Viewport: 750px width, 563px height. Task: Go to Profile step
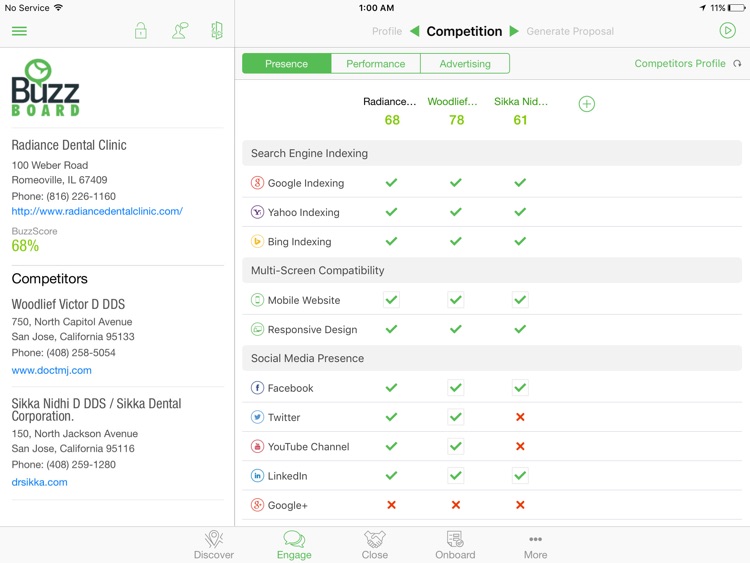[387, 31]
